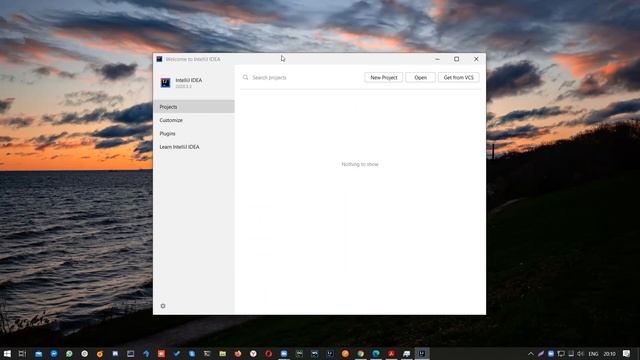Viewport: 640px width, 360px height.
Task: Open the red Opera browser taskbar icon
Action: [x=269, y=353]
